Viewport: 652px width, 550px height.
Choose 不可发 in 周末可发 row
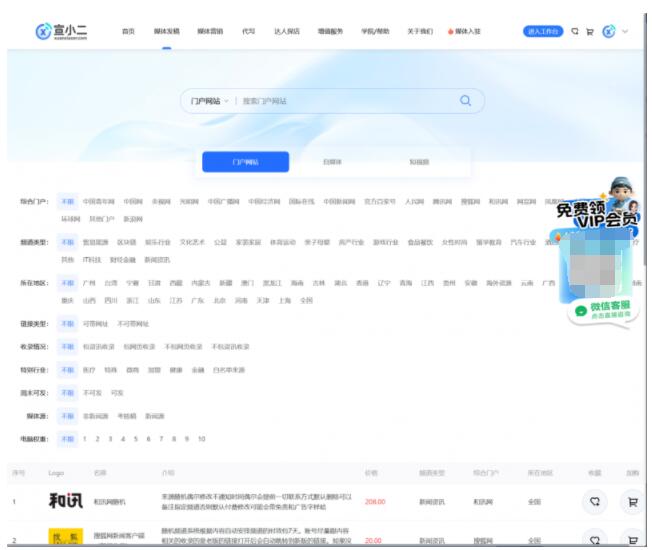click(x=92, y=393)
